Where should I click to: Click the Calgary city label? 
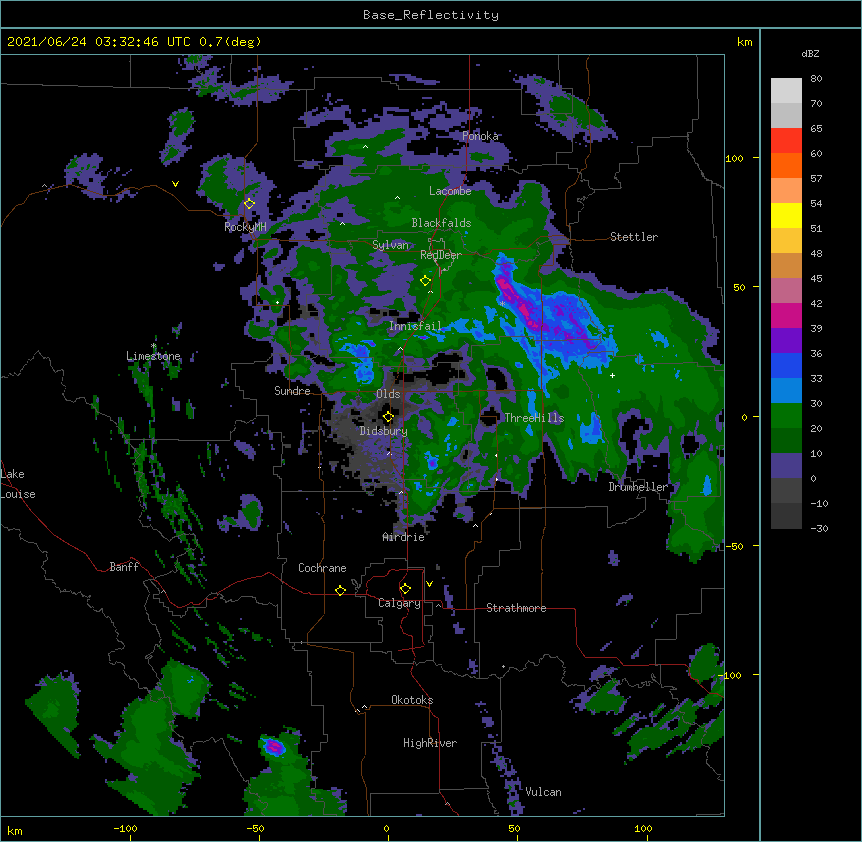pos(399,603)
